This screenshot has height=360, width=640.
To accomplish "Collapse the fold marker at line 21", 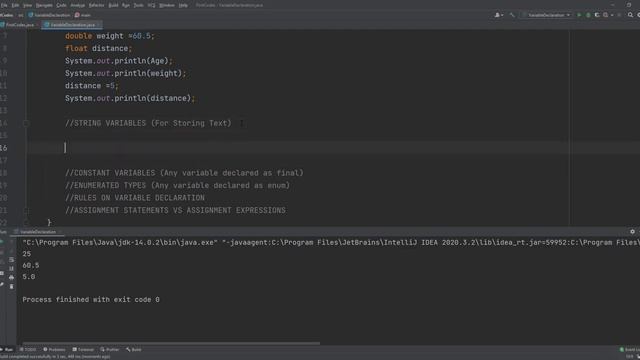I will [26, 211].
